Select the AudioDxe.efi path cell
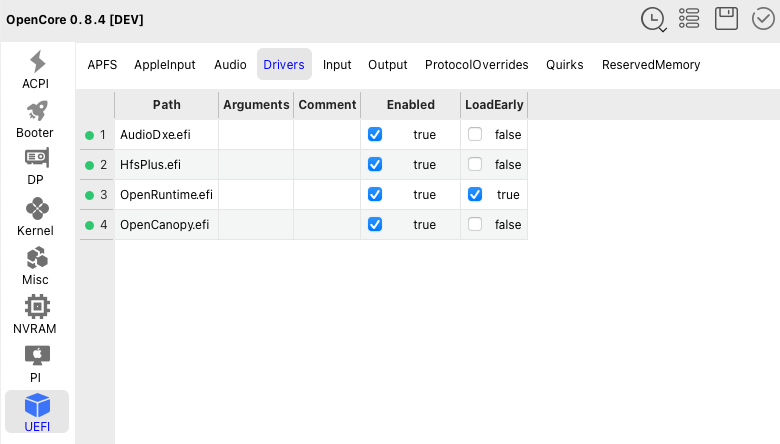This screenshot has width=780, height=444. [167, 134]
